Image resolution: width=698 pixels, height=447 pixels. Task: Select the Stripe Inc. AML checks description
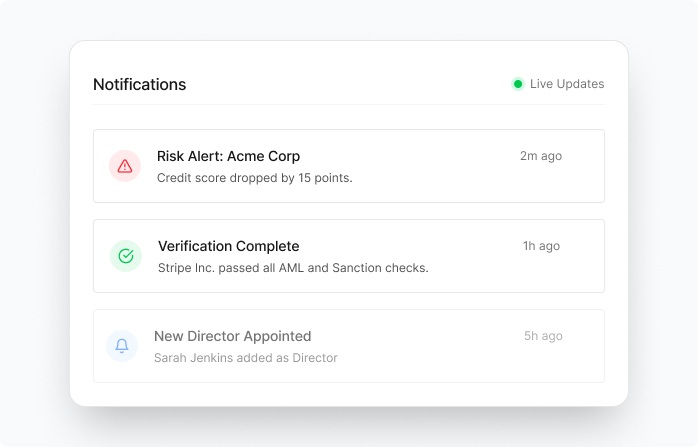coord(292,268)
